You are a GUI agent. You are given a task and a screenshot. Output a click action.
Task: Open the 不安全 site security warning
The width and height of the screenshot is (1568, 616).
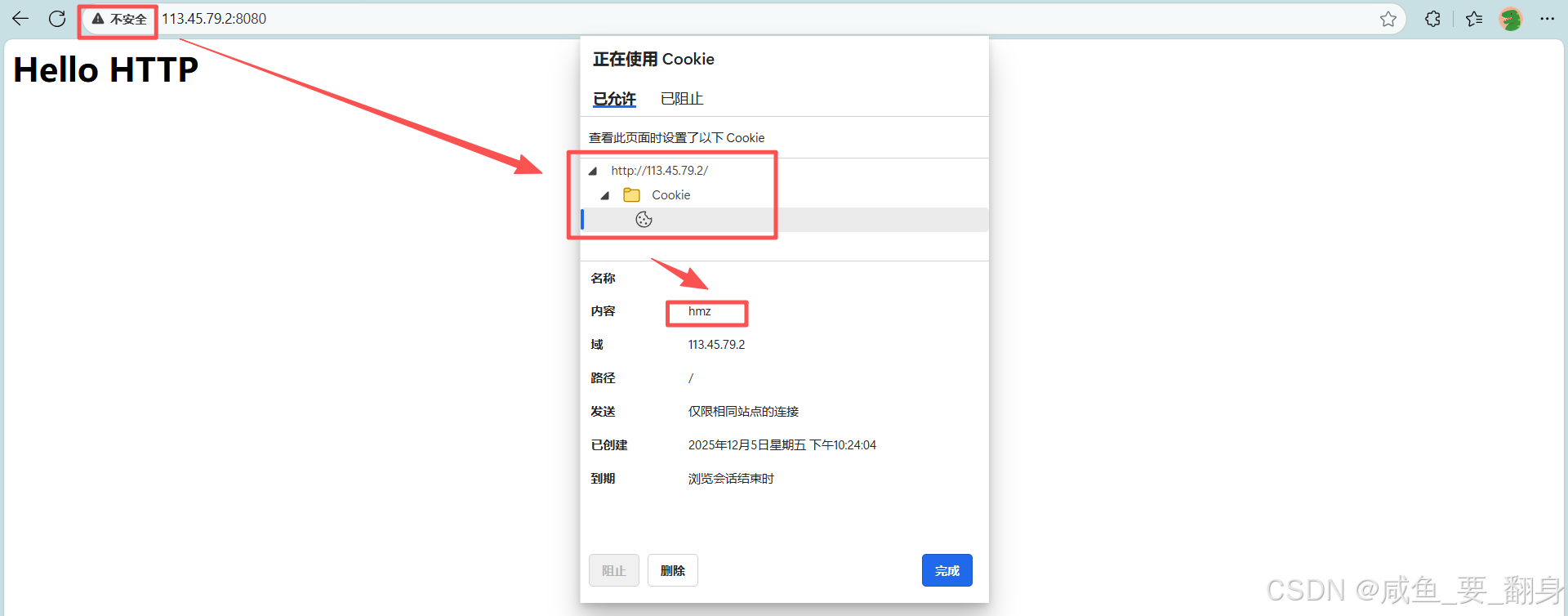[x=119, y=19]
